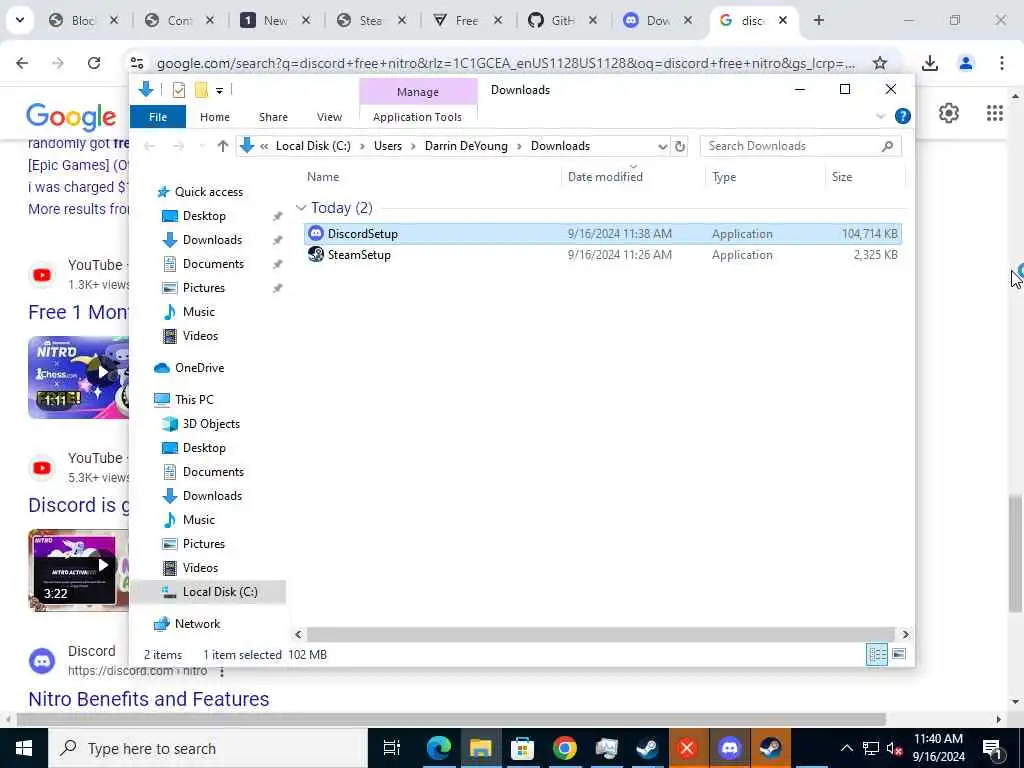
Task: Refresh the Downloads folder view
Action: 680,146
